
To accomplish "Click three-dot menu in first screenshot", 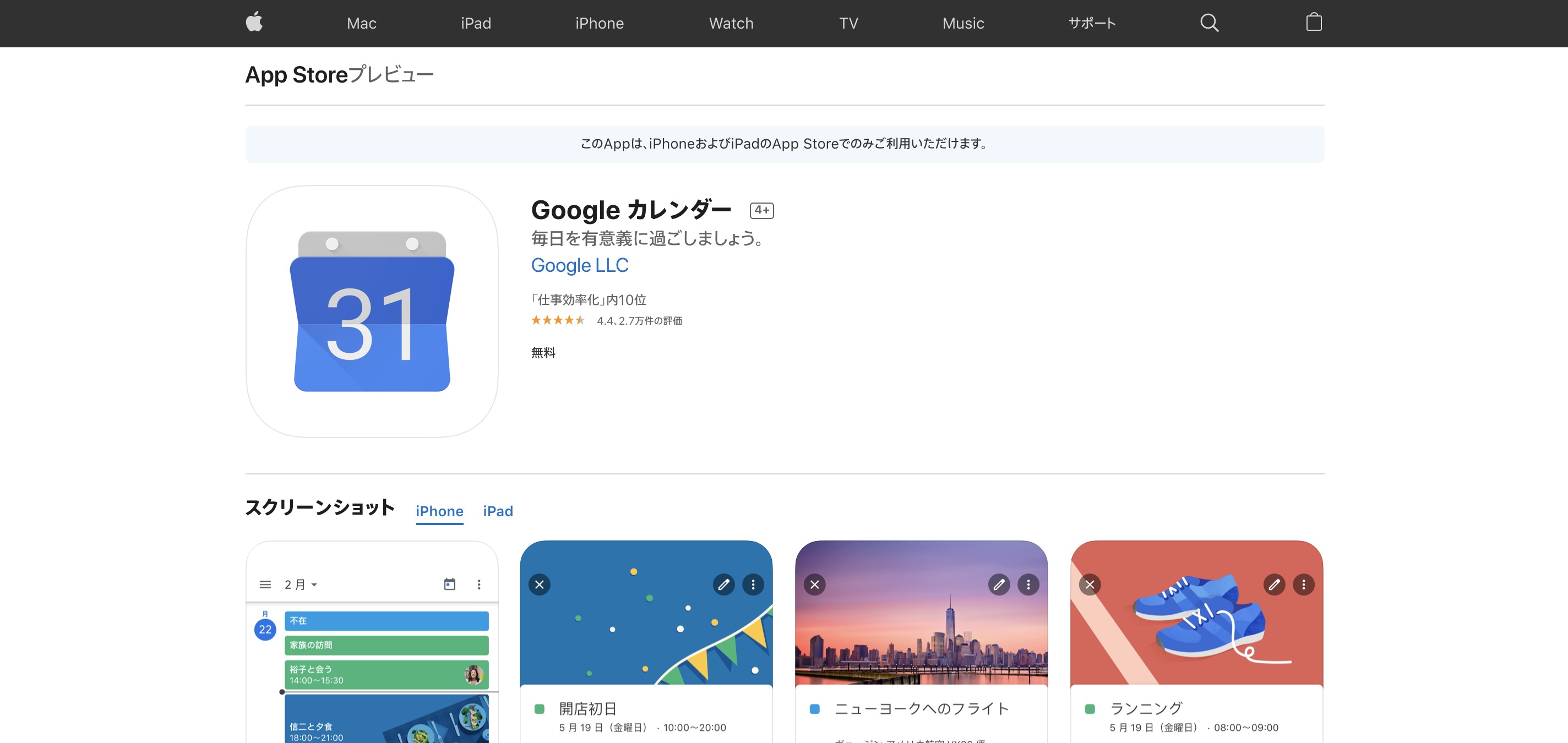I will tap(479, 584).
